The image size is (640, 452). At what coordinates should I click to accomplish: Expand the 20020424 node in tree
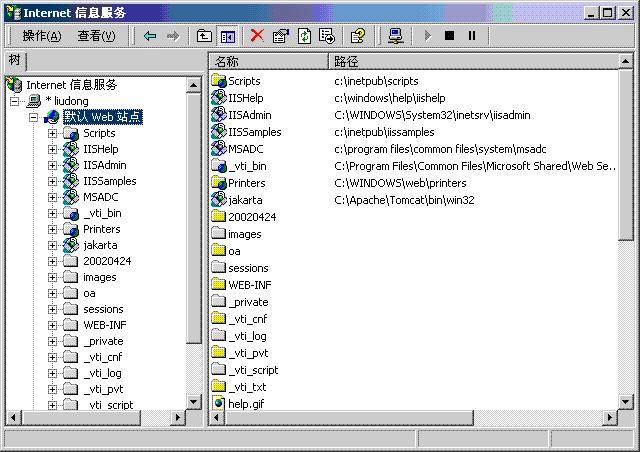click(52, 261)
